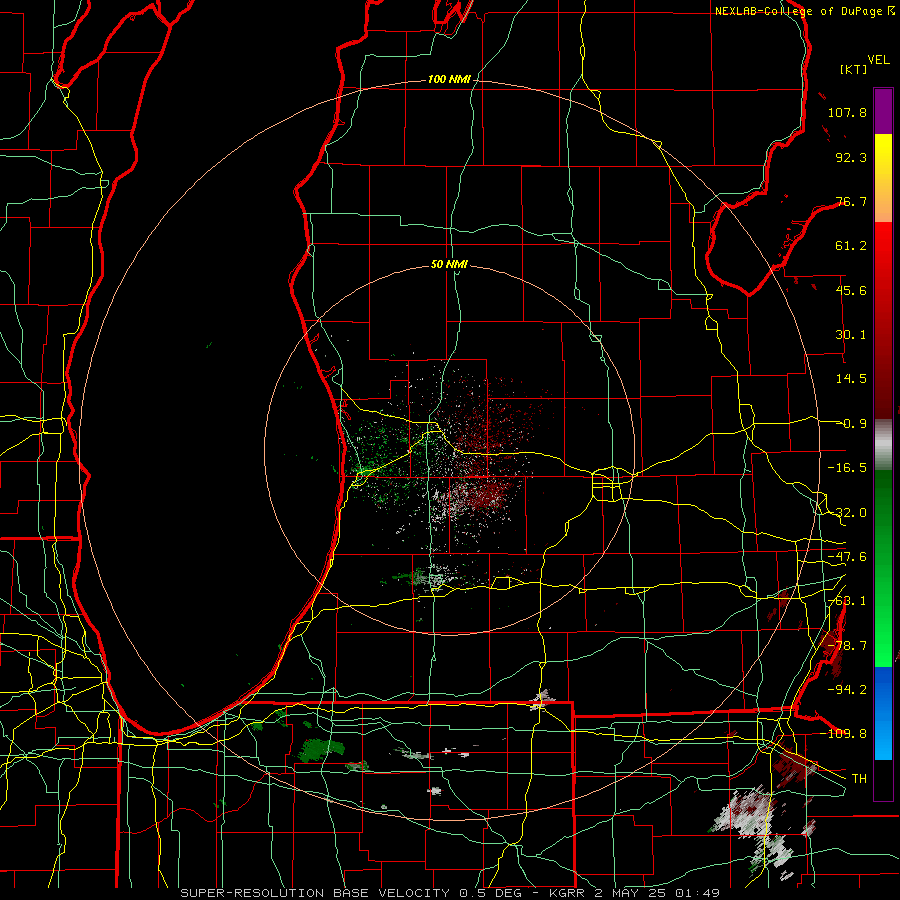Select the 14.5 legend value
900x900 pixels.
coord(851,379)
